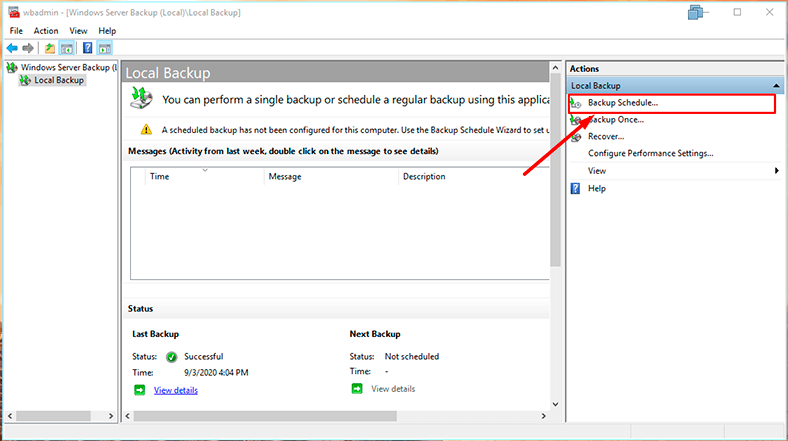This screenshot has height=441, width=788.
Task: Click the large backup icon under Local Backup header
Action: pyautogui.click(x=141, y=97)
